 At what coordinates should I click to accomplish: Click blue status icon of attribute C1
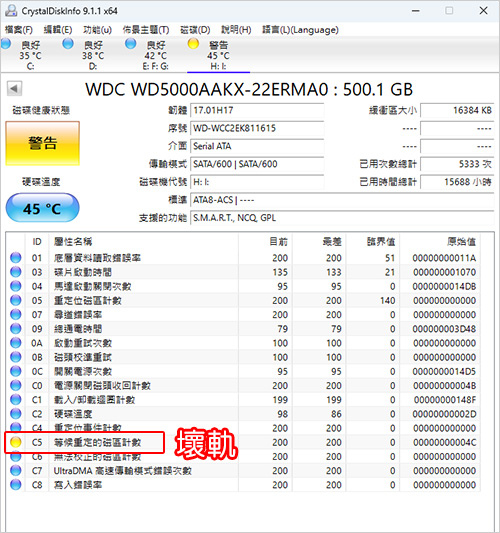(x=16, y=399)
